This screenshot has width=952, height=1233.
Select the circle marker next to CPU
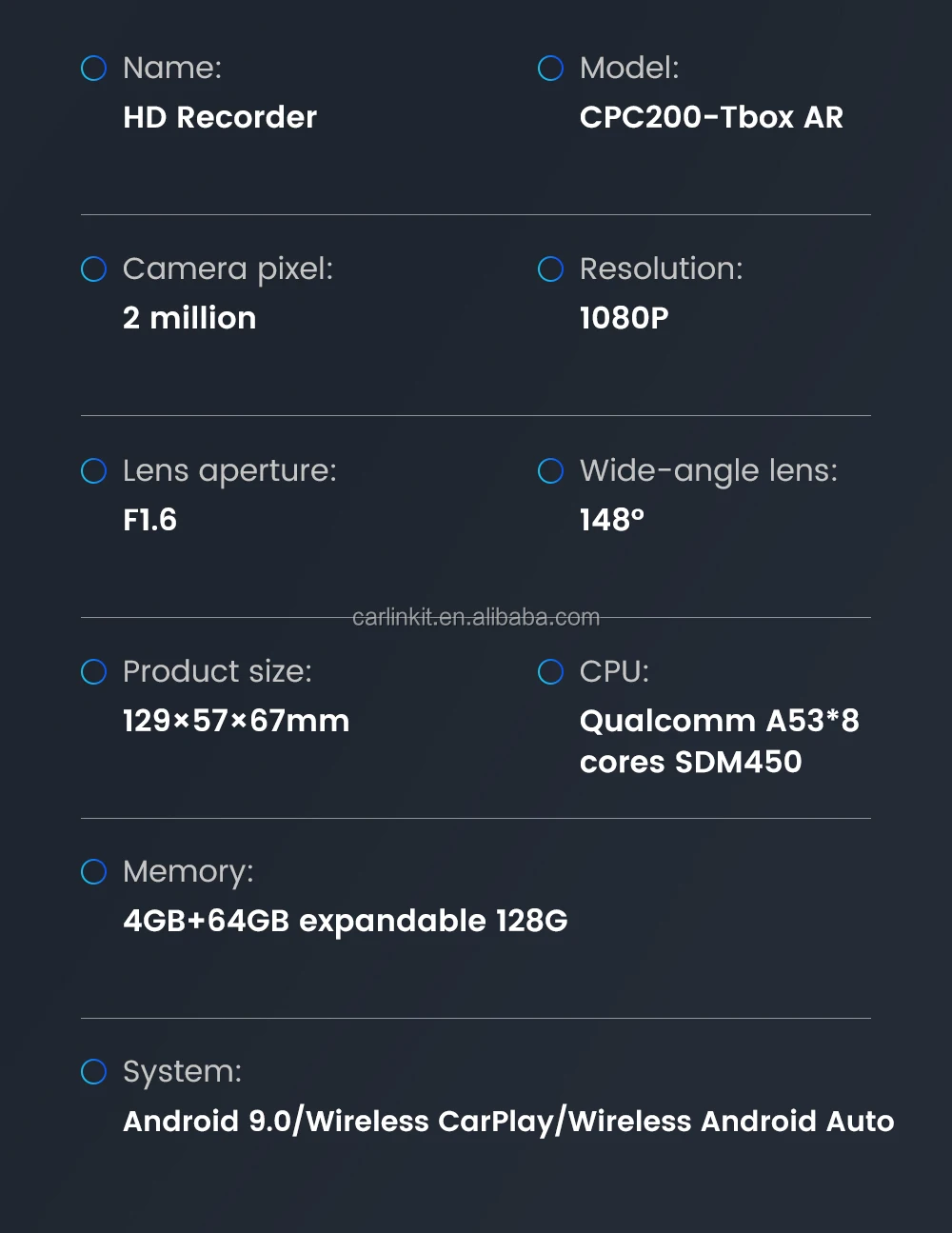click(x=550, y=672)
